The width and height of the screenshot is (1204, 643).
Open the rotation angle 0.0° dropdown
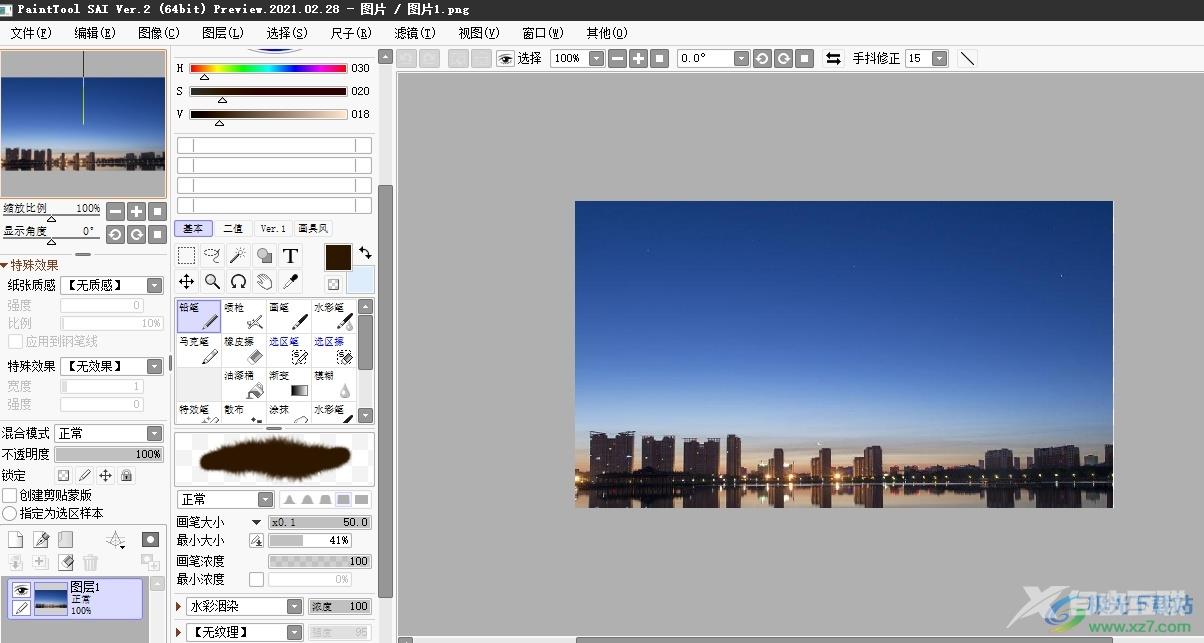coord(713,59)
